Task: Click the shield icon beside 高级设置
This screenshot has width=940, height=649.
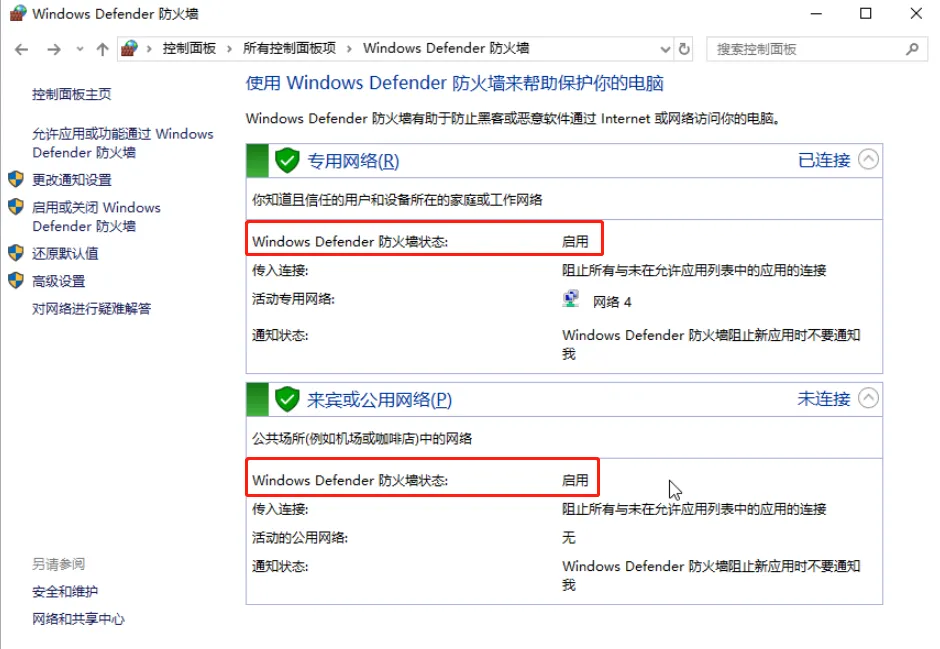Action: point(15,279)
